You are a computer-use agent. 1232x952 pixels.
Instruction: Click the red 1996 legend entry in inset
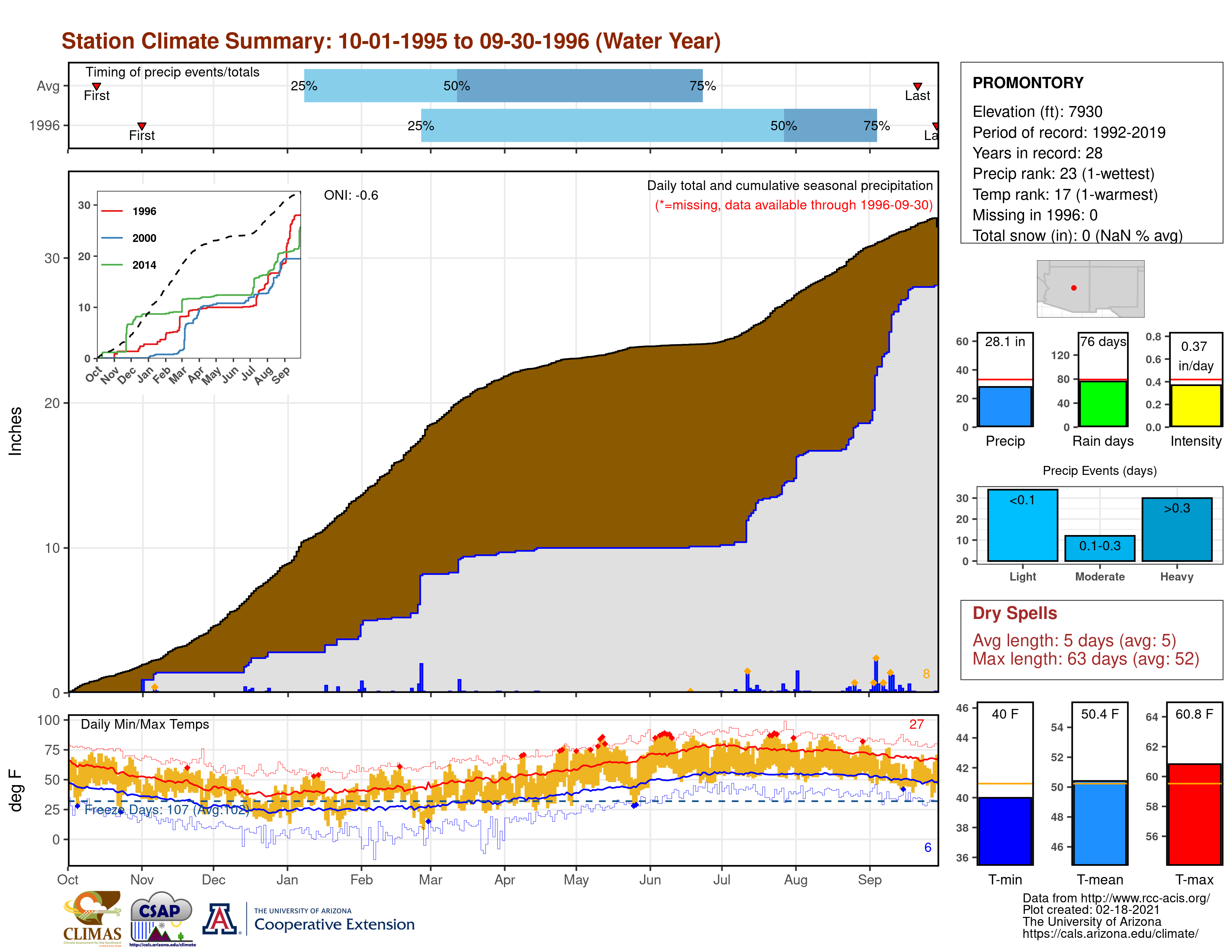click(x=129, y=211)
